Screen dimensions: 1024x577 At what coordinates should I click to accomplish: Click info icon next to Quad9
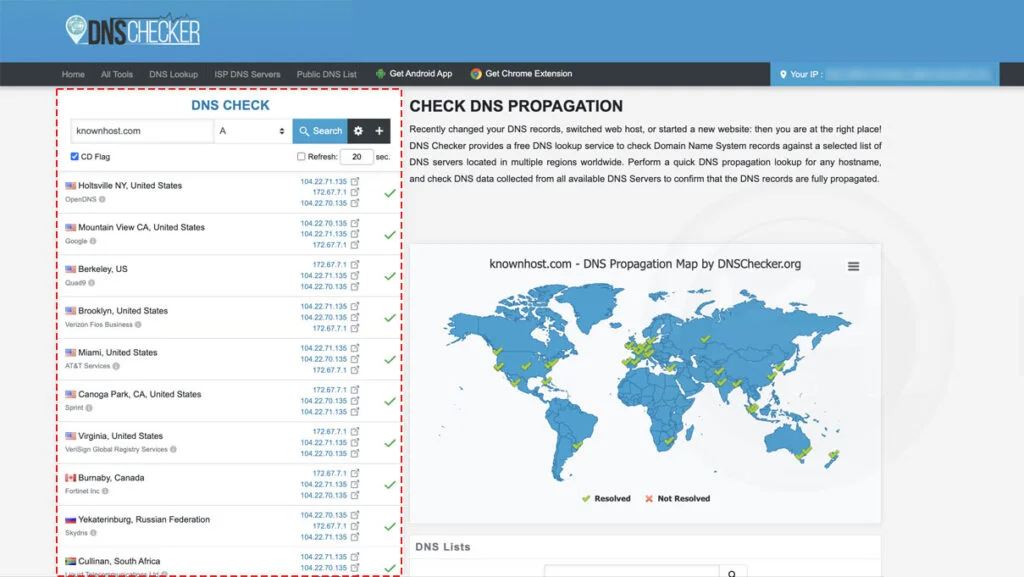pyautogui.click(x=91, y=283)
